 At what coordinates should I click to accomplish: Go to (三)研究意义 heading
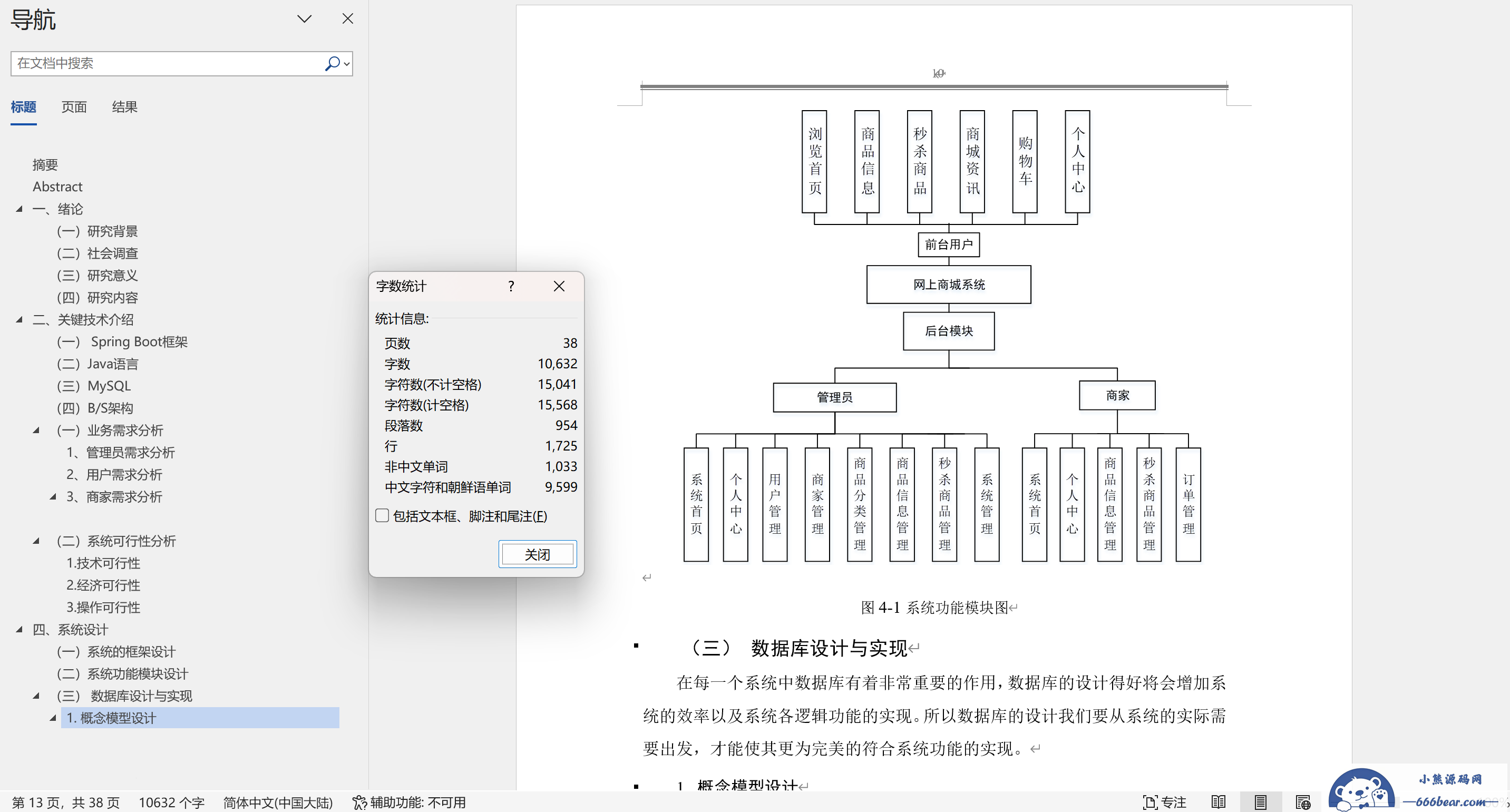(98, 276)
